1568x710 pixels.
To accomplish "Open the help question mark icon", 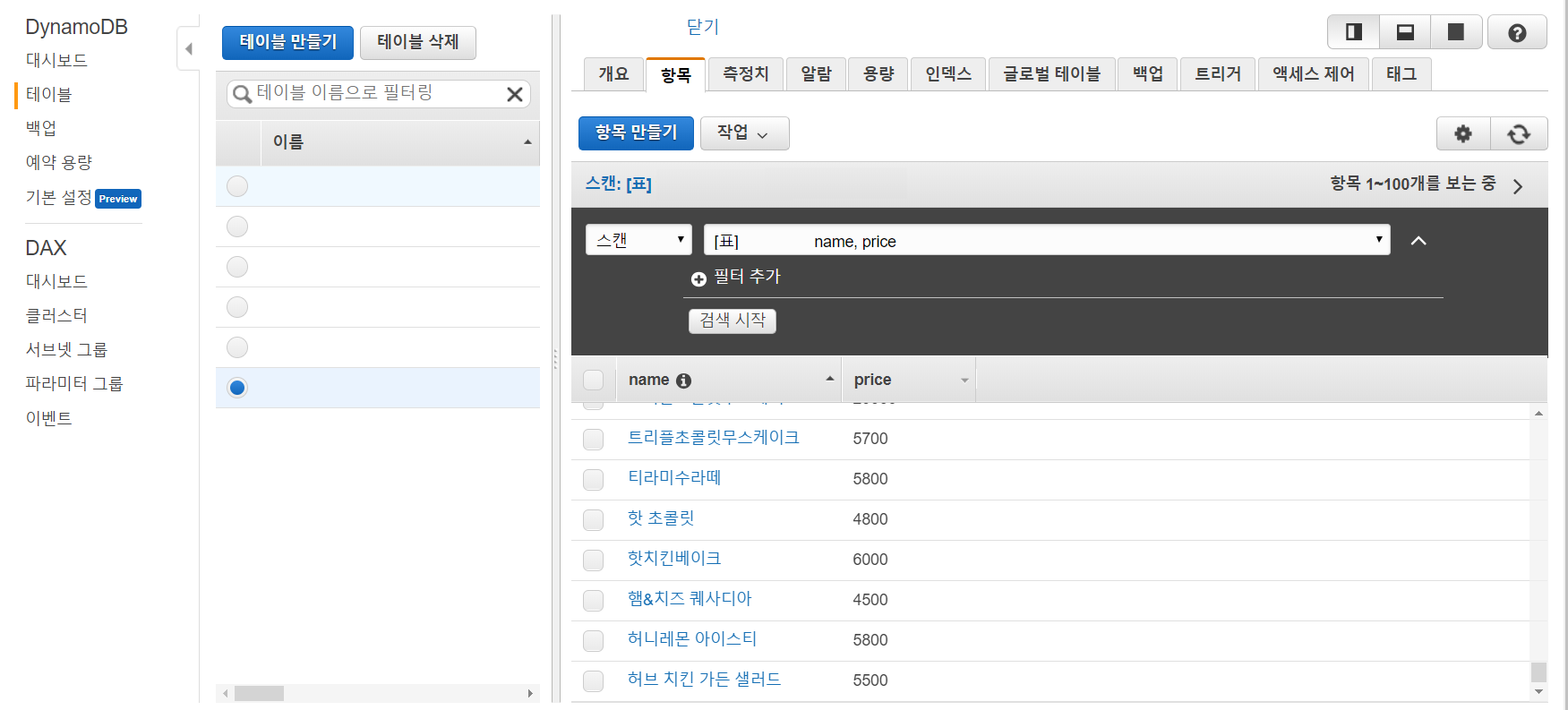I will [x=1517, y=32].
